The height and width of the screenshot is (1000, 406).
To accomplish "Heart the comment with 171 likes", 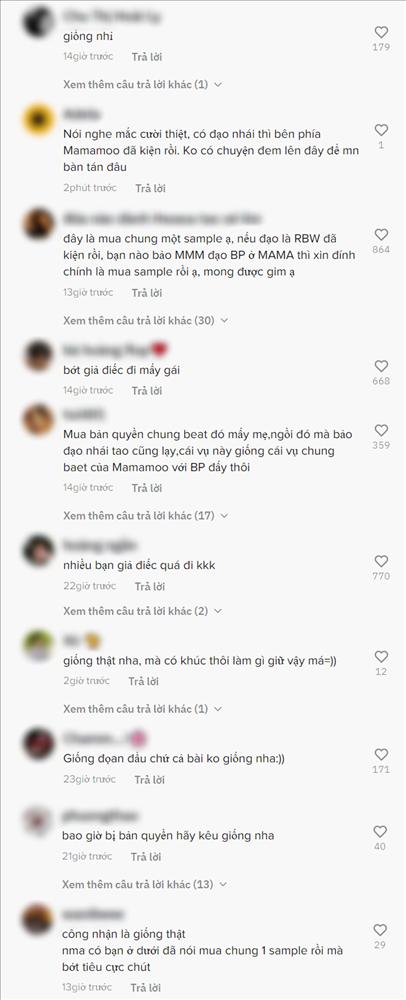I will coord(381,754).
